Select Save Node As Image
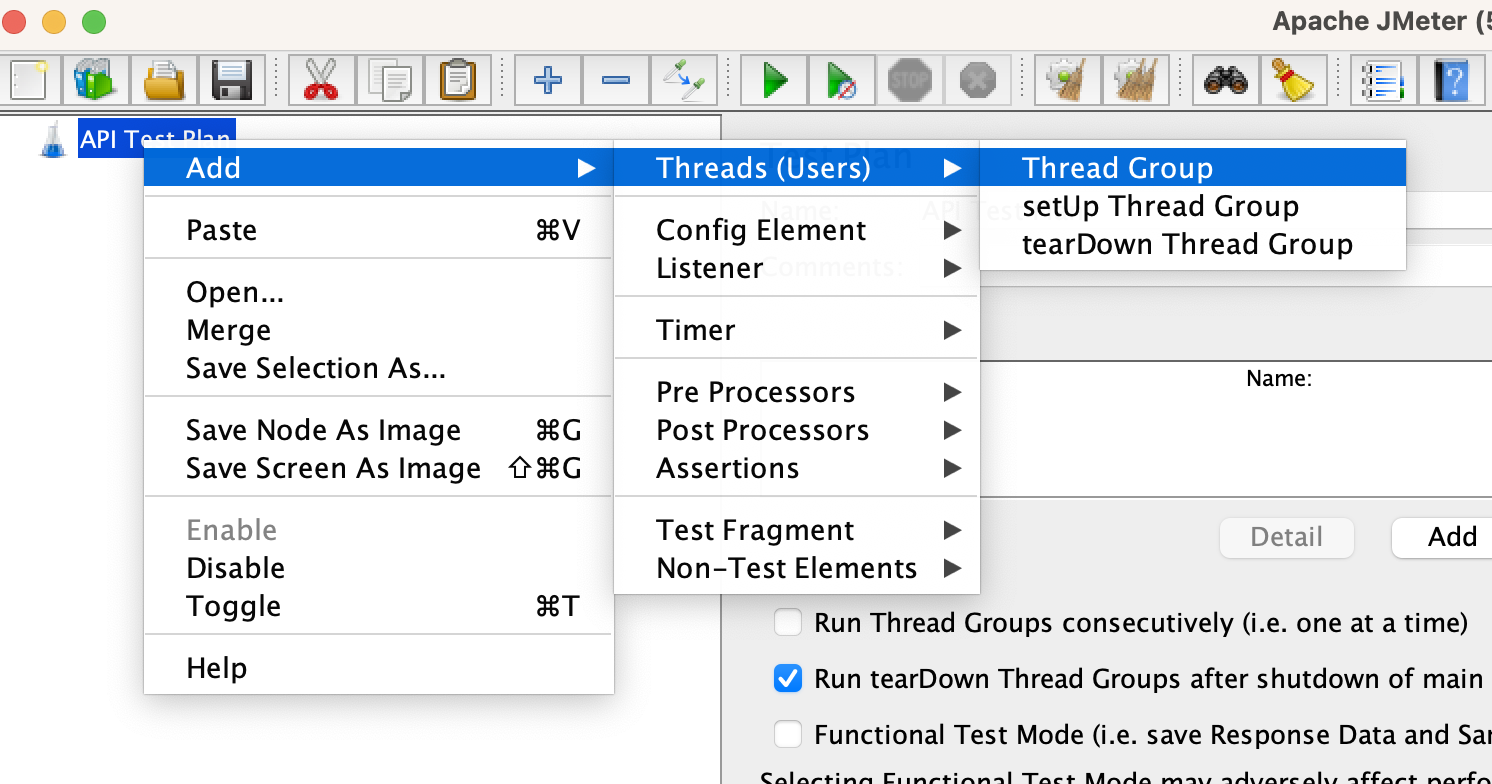Image resolution: width=1492 pixels, height=784 pixels. (378, 430)
